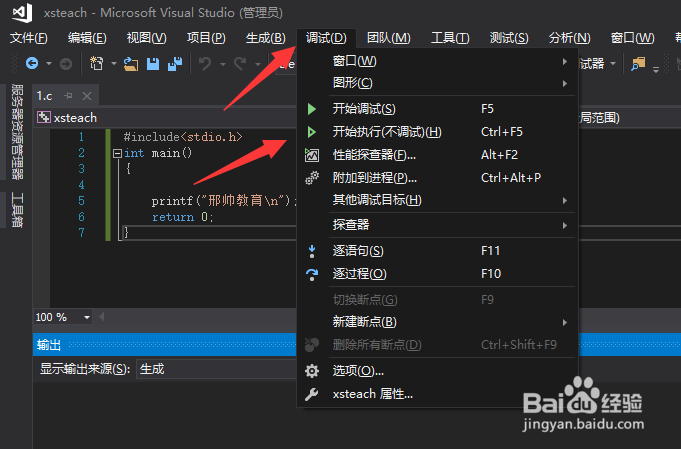Click the undo arrow icon
Image resolution: width=681 pixels, height=449 pixels.
[205, 64]
